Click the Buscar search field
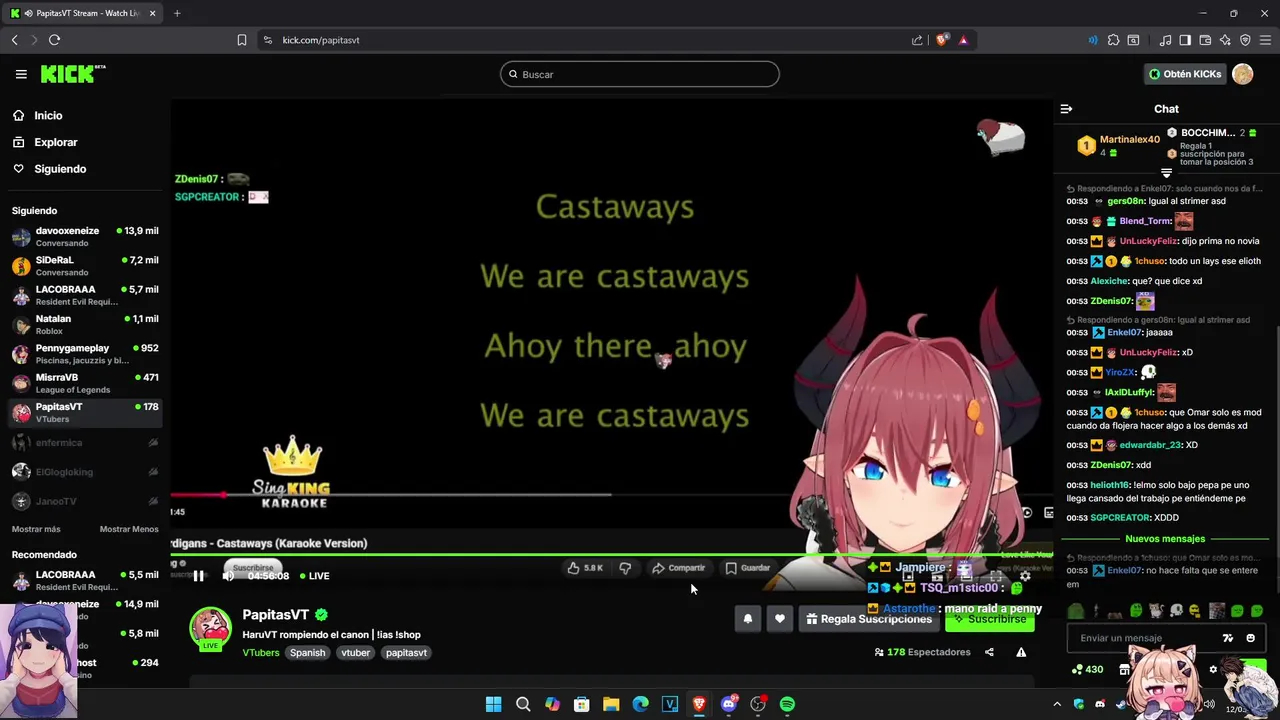This screenshot has height=720, width=1280. 640,74
